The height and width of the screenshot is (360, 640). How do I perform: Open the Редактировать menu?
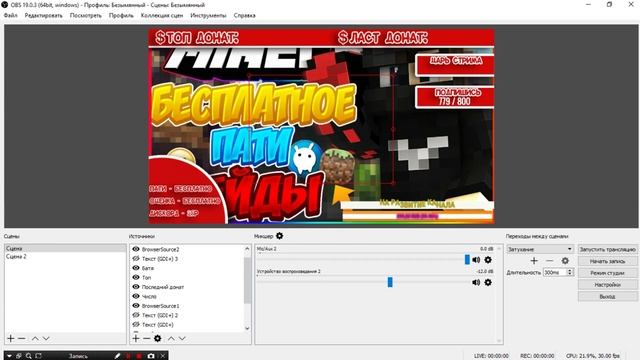[x=43, y=15]
